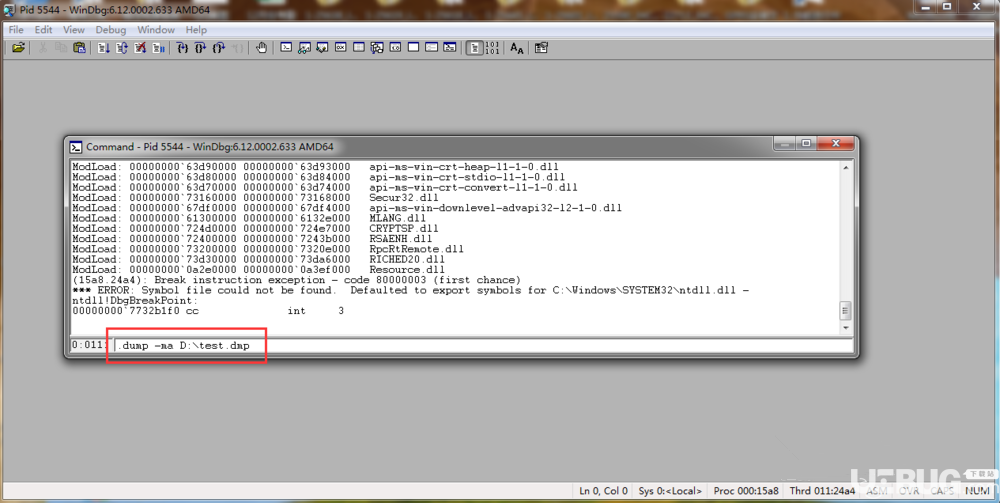Click Command window scrollbar down arrow
The width and height of the screenshot is (1000, 503).
[846, 328]
